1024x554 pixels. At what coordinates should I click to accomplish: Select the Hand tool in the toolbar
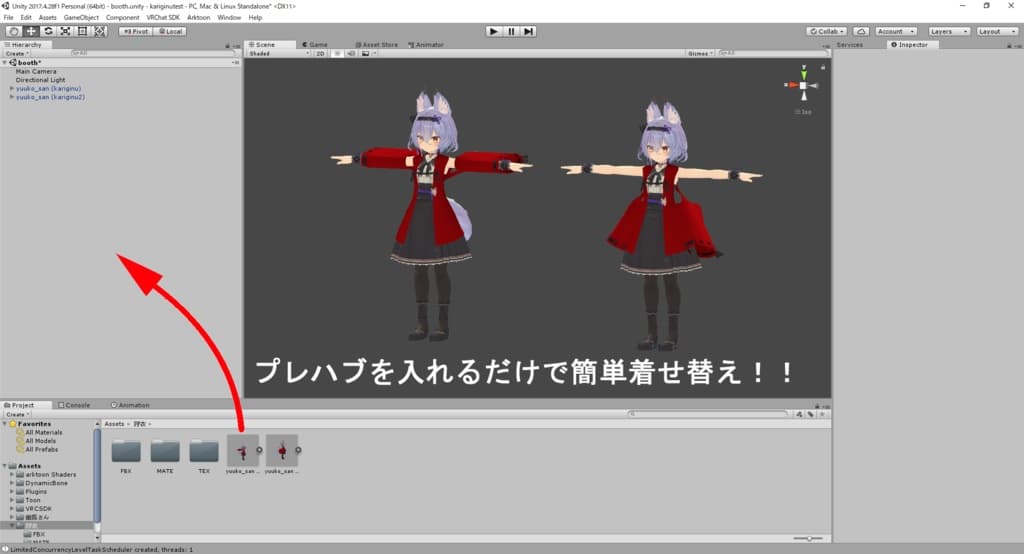point(13,31)
